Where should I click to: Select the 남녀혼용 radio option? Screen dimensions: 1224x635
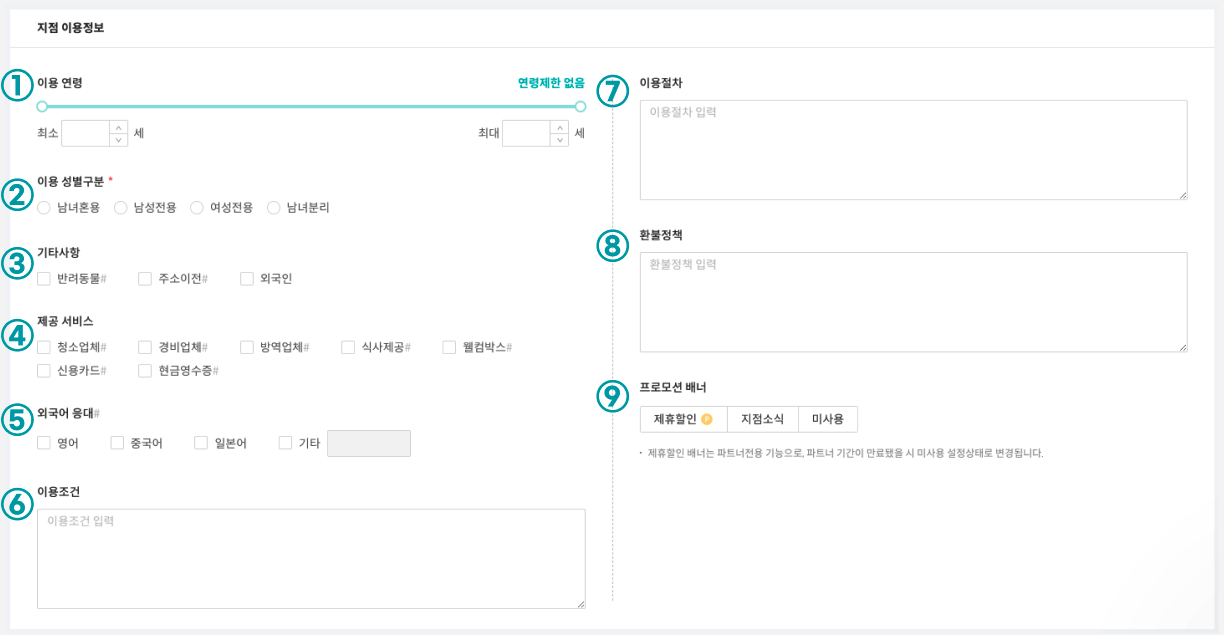[44, 208]
